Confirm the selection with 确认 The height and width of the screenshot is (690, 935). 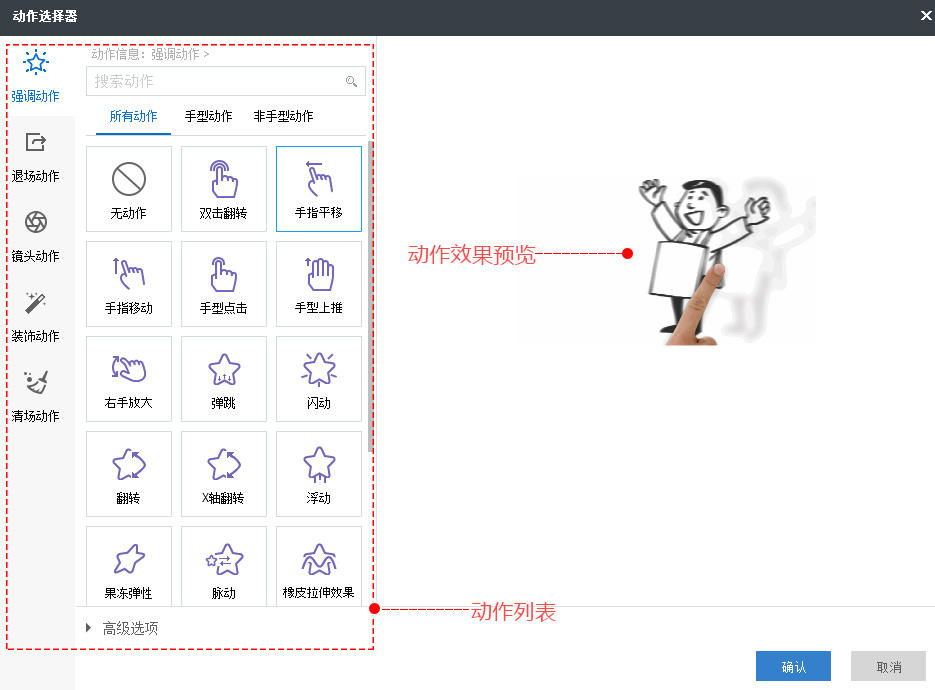click(x=793, y=665)
